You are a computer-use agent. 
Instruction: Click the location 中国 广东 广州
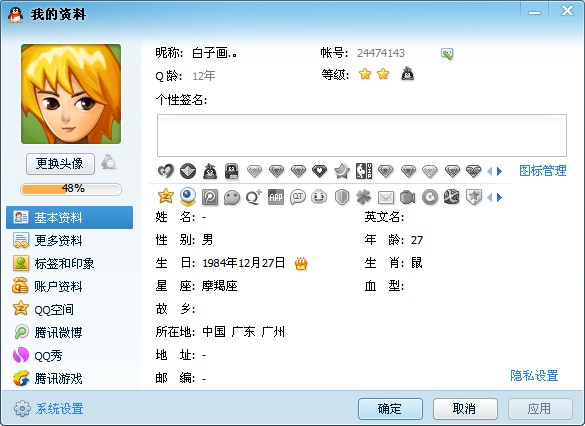244,332
